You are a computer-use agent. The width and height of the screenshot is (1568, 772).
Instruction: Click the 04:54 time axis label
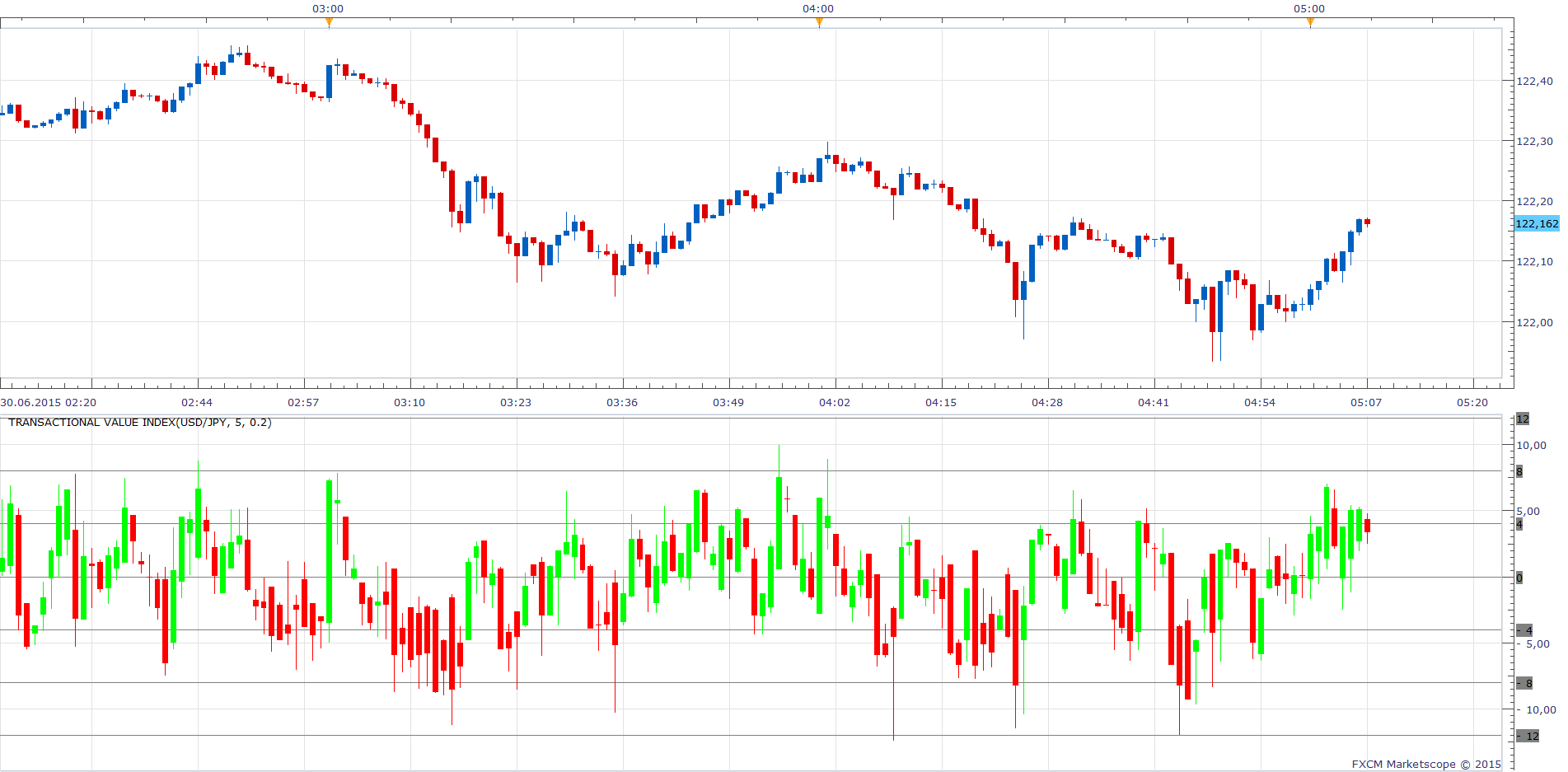pos(1260,402)
